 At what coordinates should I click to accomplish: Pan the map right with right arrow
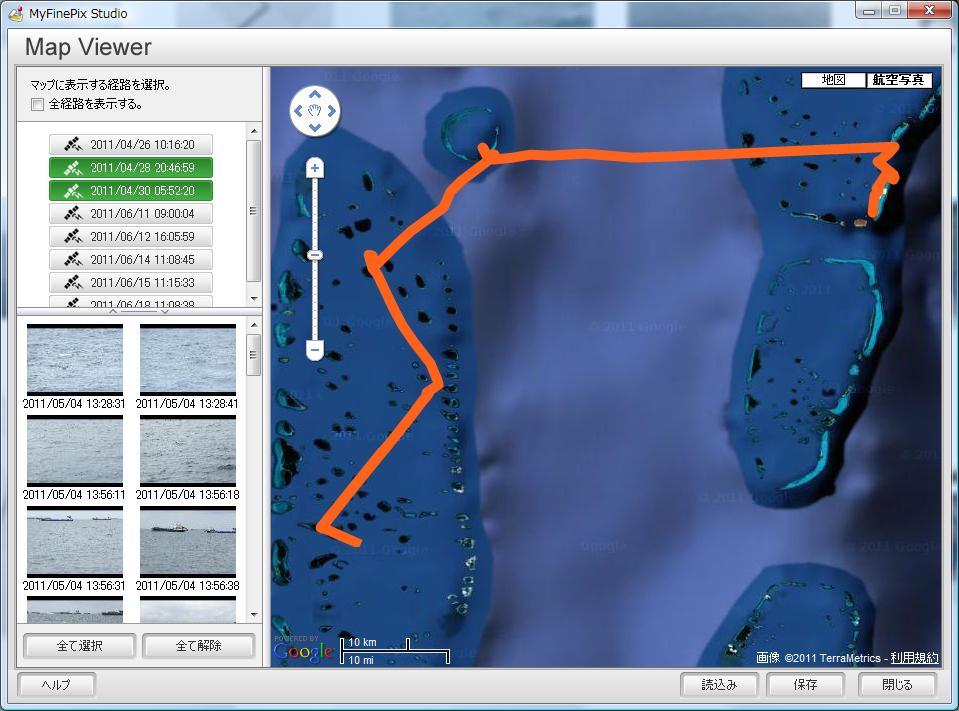point(331,111)
